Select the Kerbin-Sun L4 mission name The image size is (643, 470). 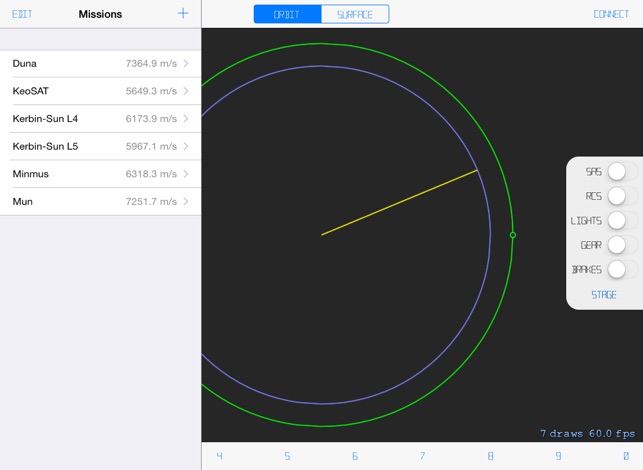45,119
